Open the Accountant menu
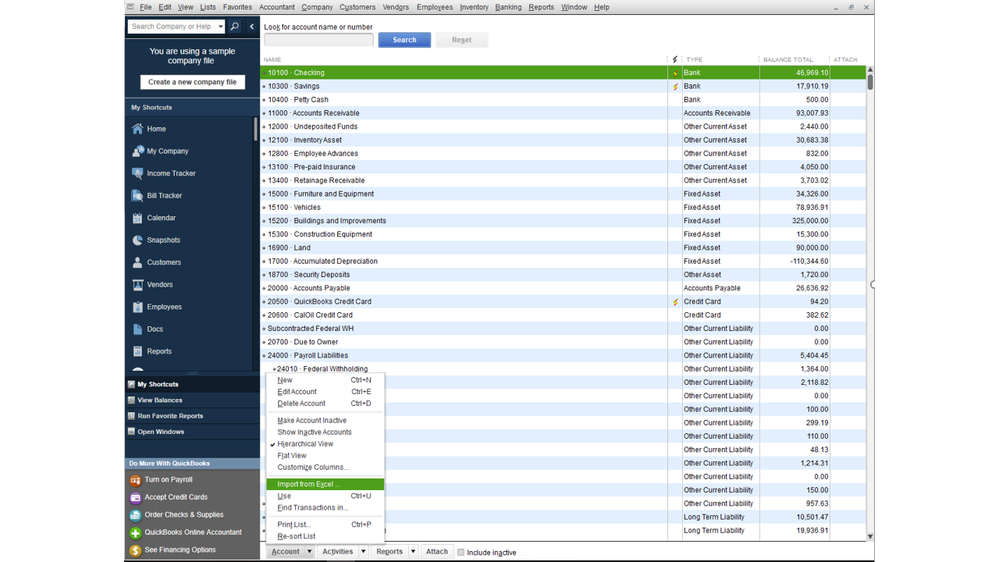Screen dimensions: 999x562 tap(277, 7)
